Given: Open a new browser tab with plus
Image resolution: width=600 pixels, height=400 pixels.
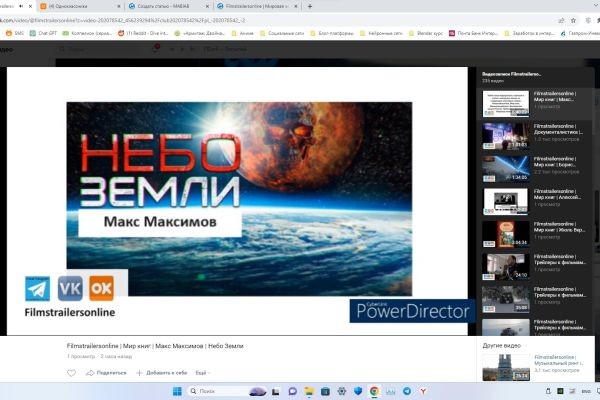Looking at the screenshot, I should point(310,6).
